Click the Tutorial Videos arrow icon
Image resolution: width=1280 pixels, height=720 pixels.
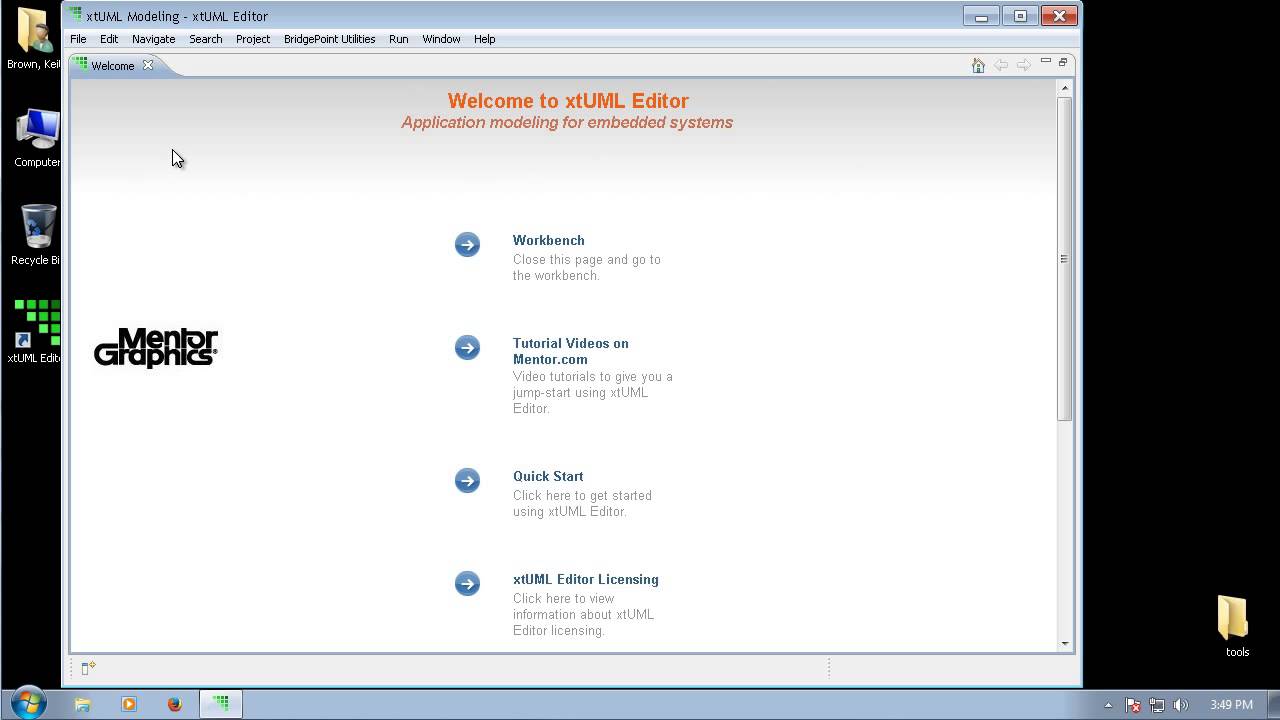tap(467, 347)
